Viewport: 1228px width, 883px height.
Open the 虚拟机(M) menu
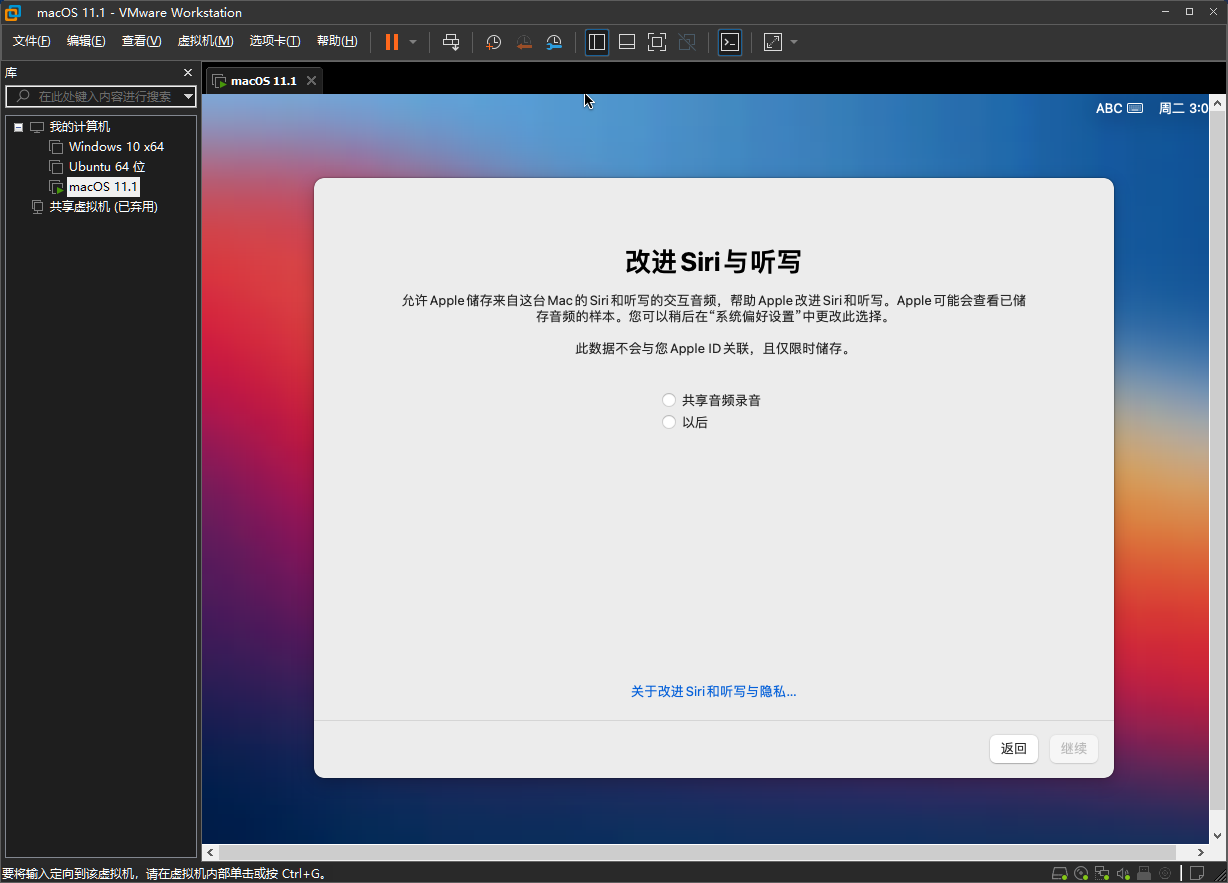click(205, 41)
